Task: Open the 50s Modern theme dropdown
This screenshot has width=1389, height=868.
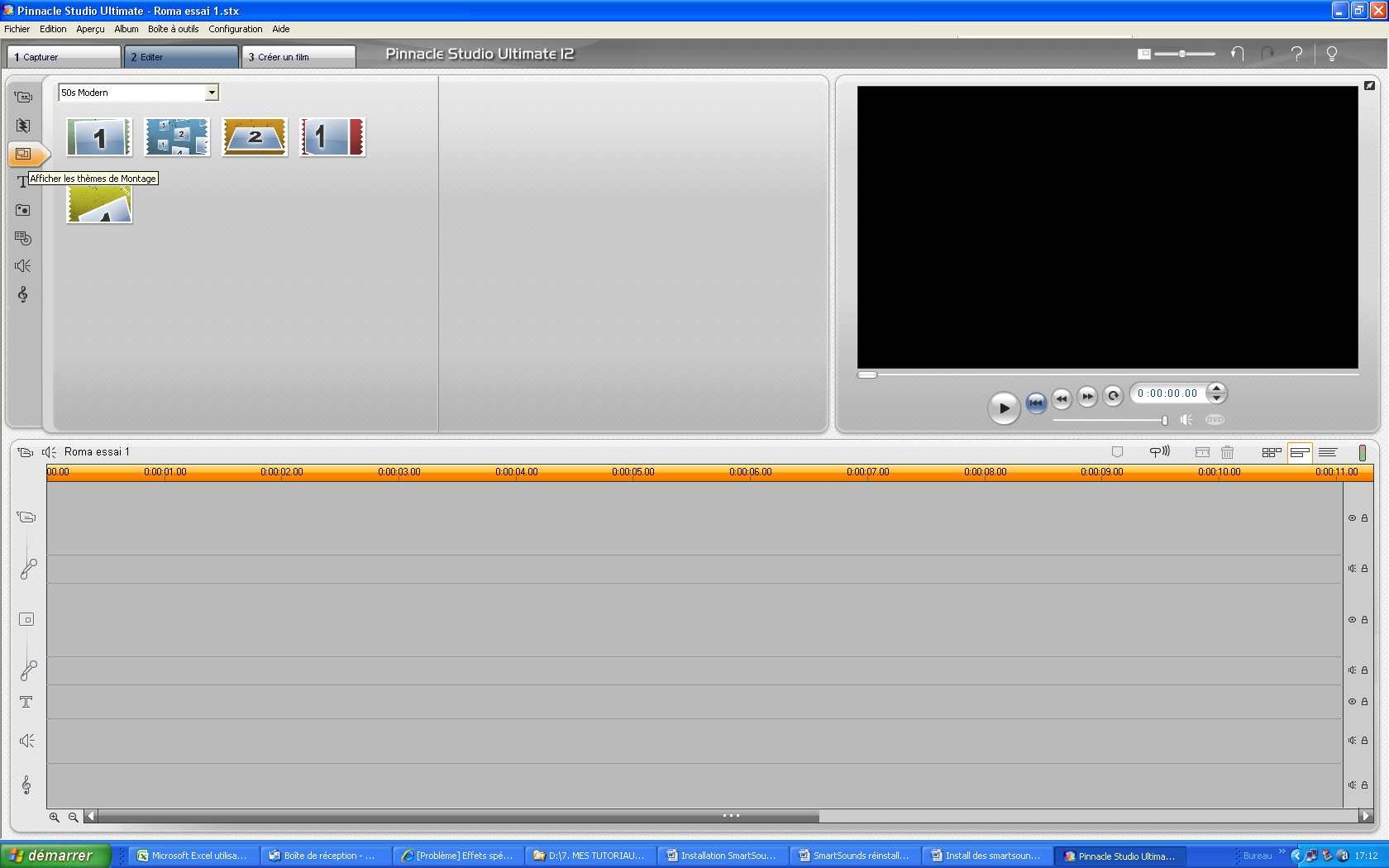Action: (212, 93)
